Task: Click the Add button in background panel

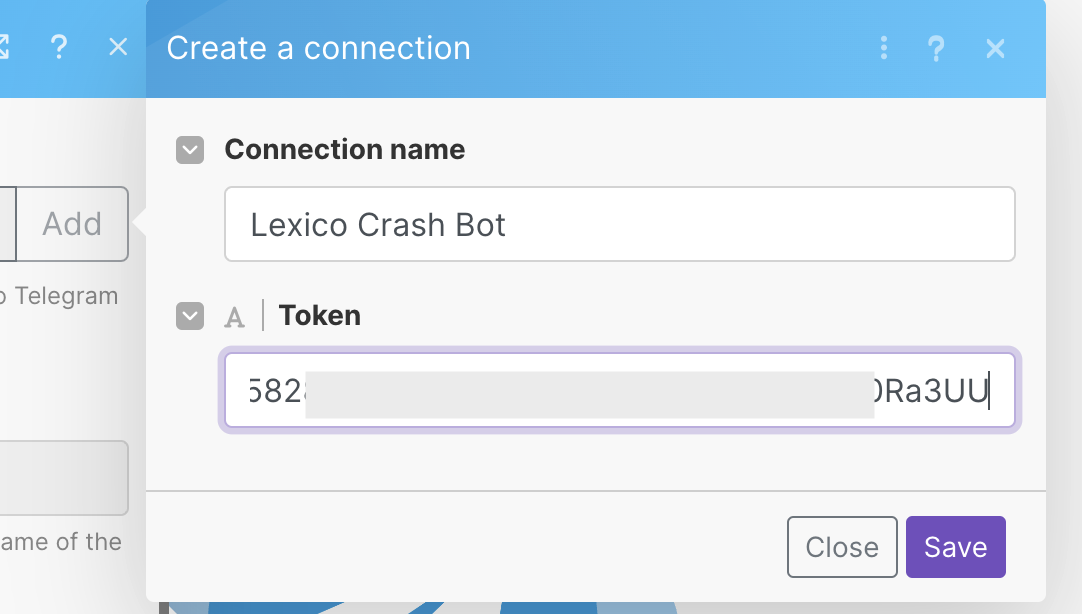Action: [x=72, y=224]
